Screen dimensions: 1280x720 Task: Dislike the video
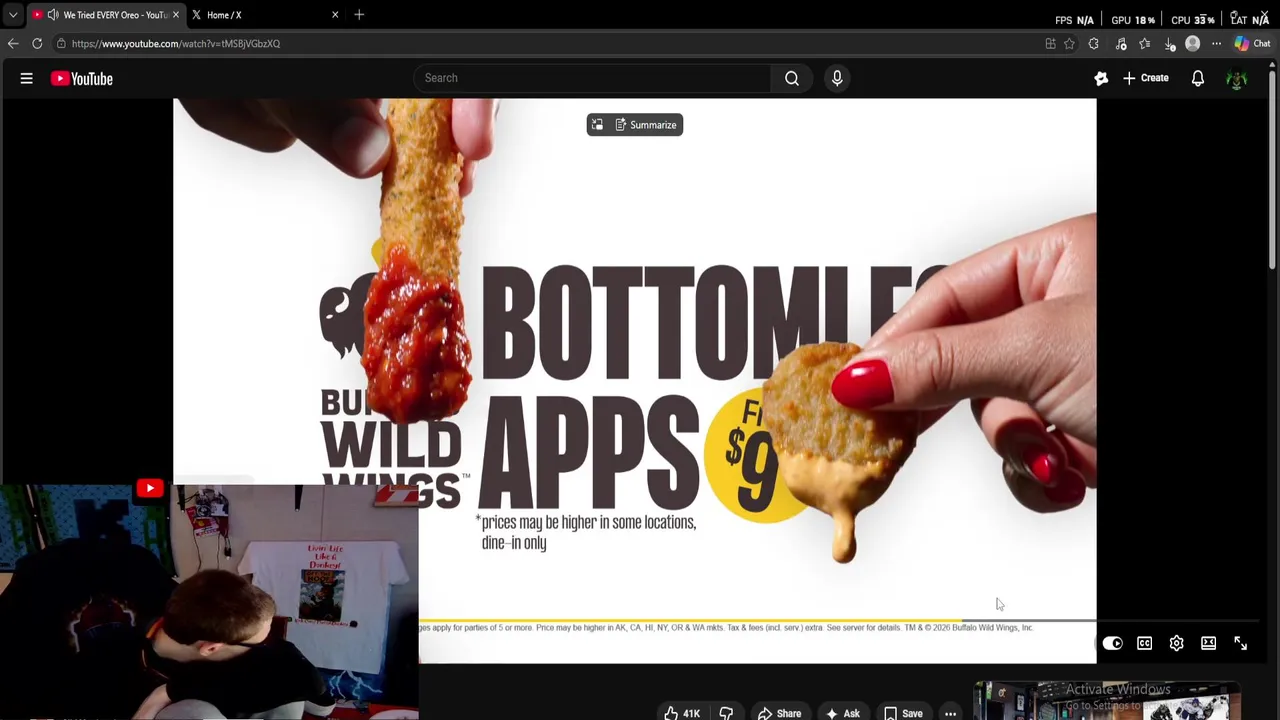point(726,713)
